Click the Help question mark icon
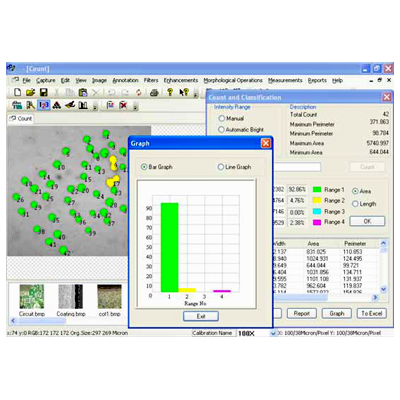 (x=170, y=92)
